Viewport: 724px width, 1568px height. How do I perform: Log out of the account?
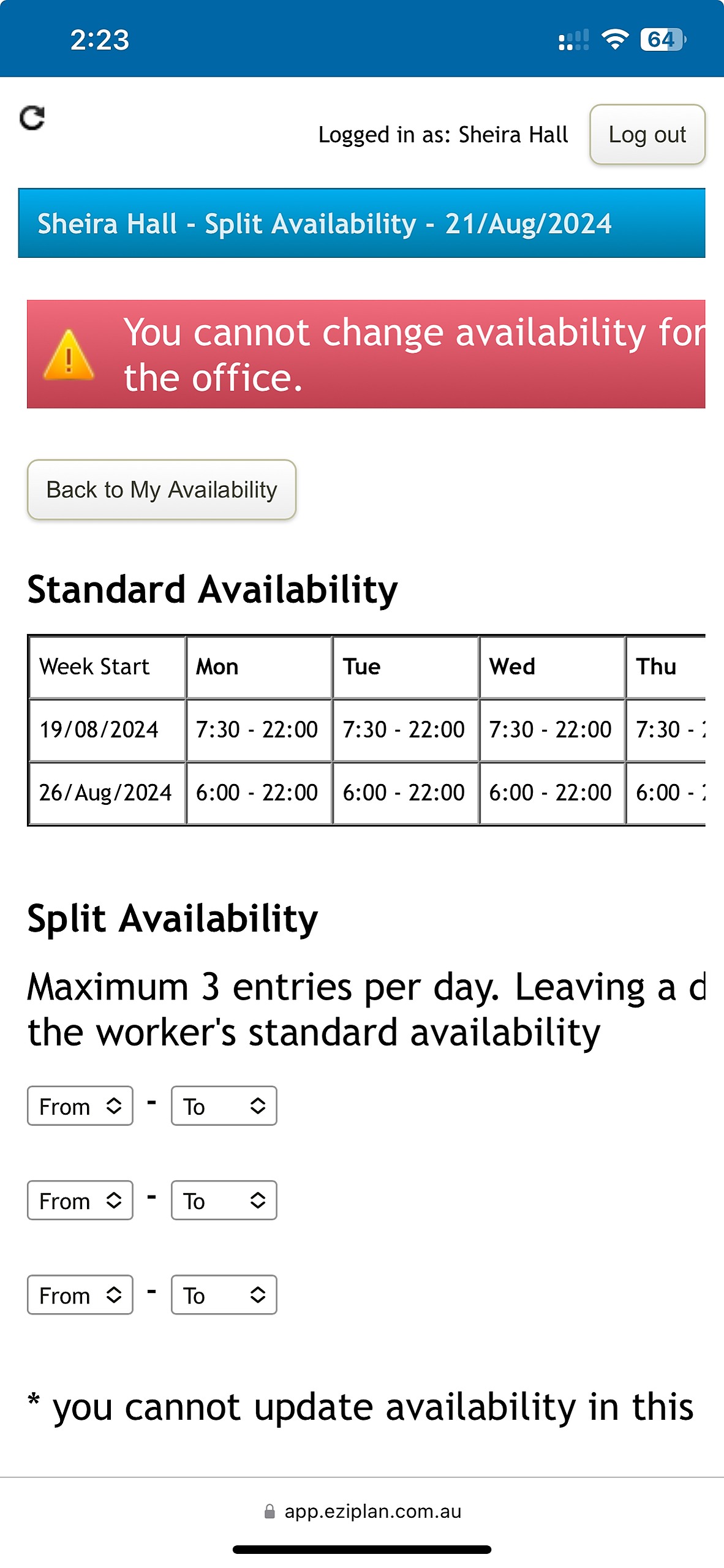647,135
